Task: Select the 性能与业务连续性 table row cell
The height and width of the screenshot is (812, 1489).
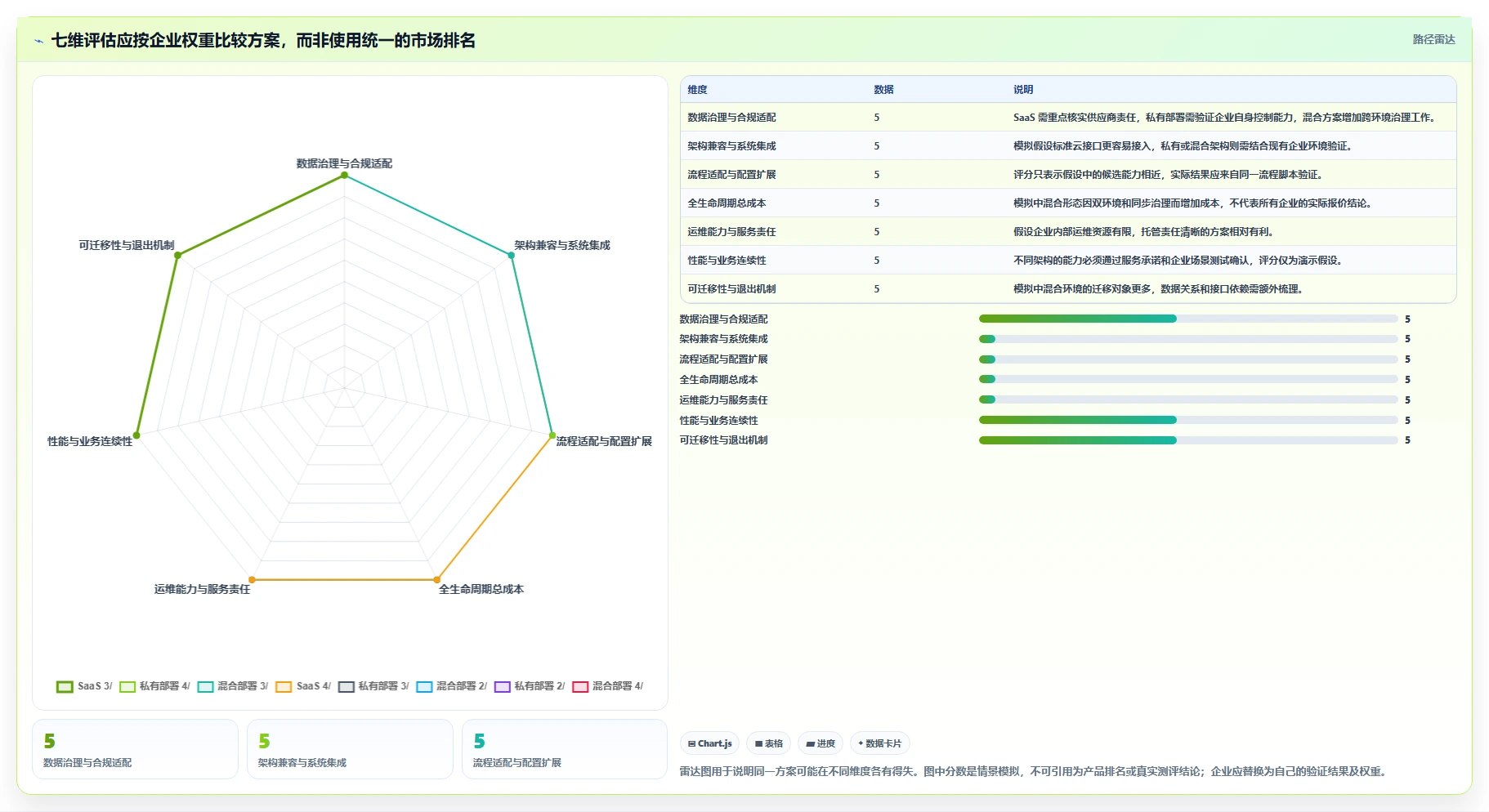Action: click(727, 261)
